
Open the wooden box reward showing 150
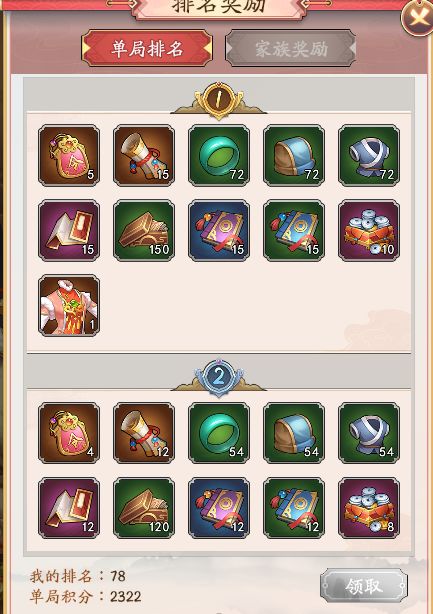coord(144,230)
